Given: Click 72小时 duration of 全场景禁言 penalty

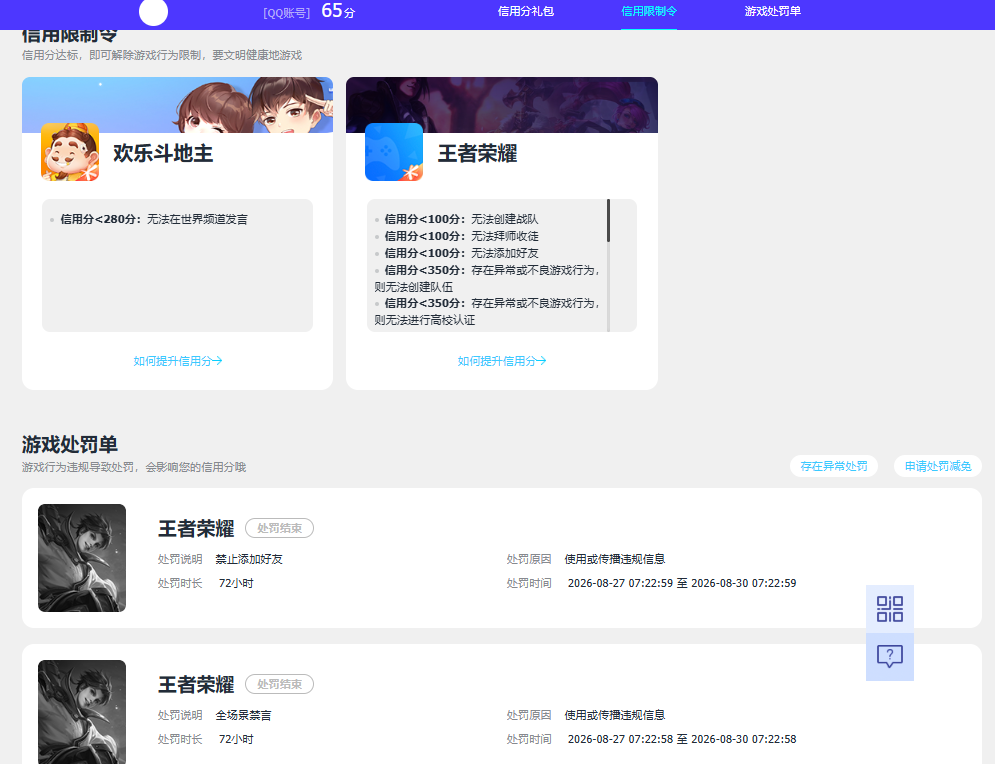Looking at the screenshot, I should pyautogui.click(x=236, y=739).
